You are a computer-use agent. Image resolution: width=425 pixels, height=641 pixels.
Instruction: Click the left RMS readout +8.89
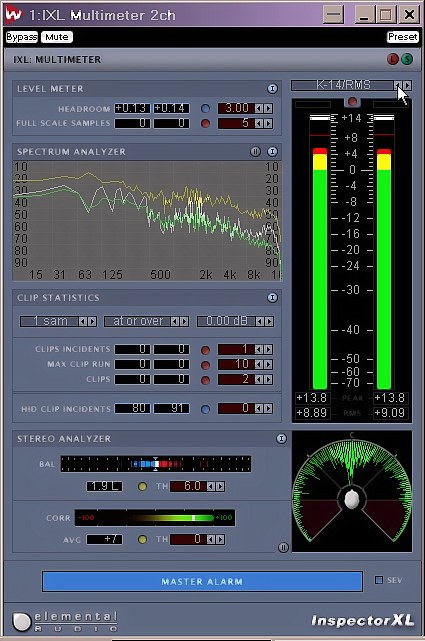313,413
